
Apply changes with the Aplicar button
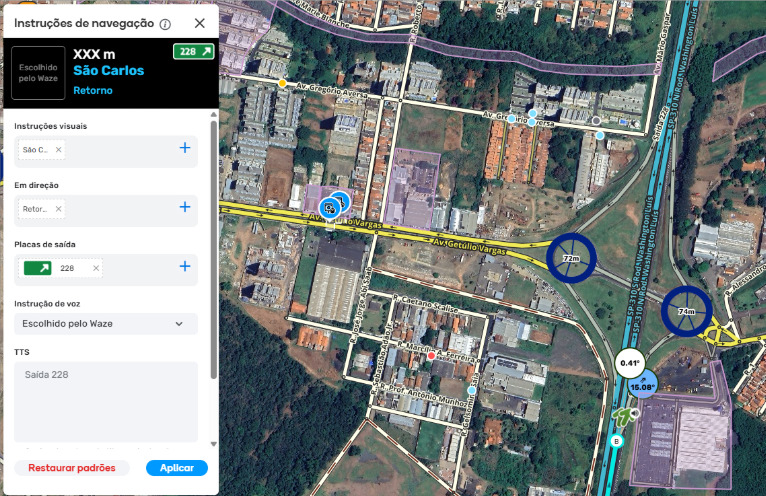click(177, 468)
